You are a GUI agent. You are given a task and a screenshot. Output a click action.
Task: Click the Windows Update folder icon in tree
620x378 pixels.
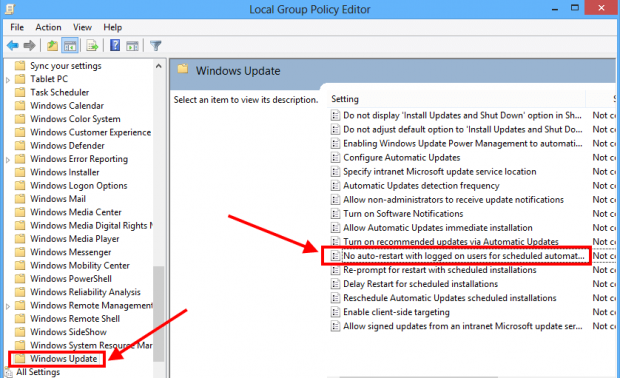tap(20, 359)
